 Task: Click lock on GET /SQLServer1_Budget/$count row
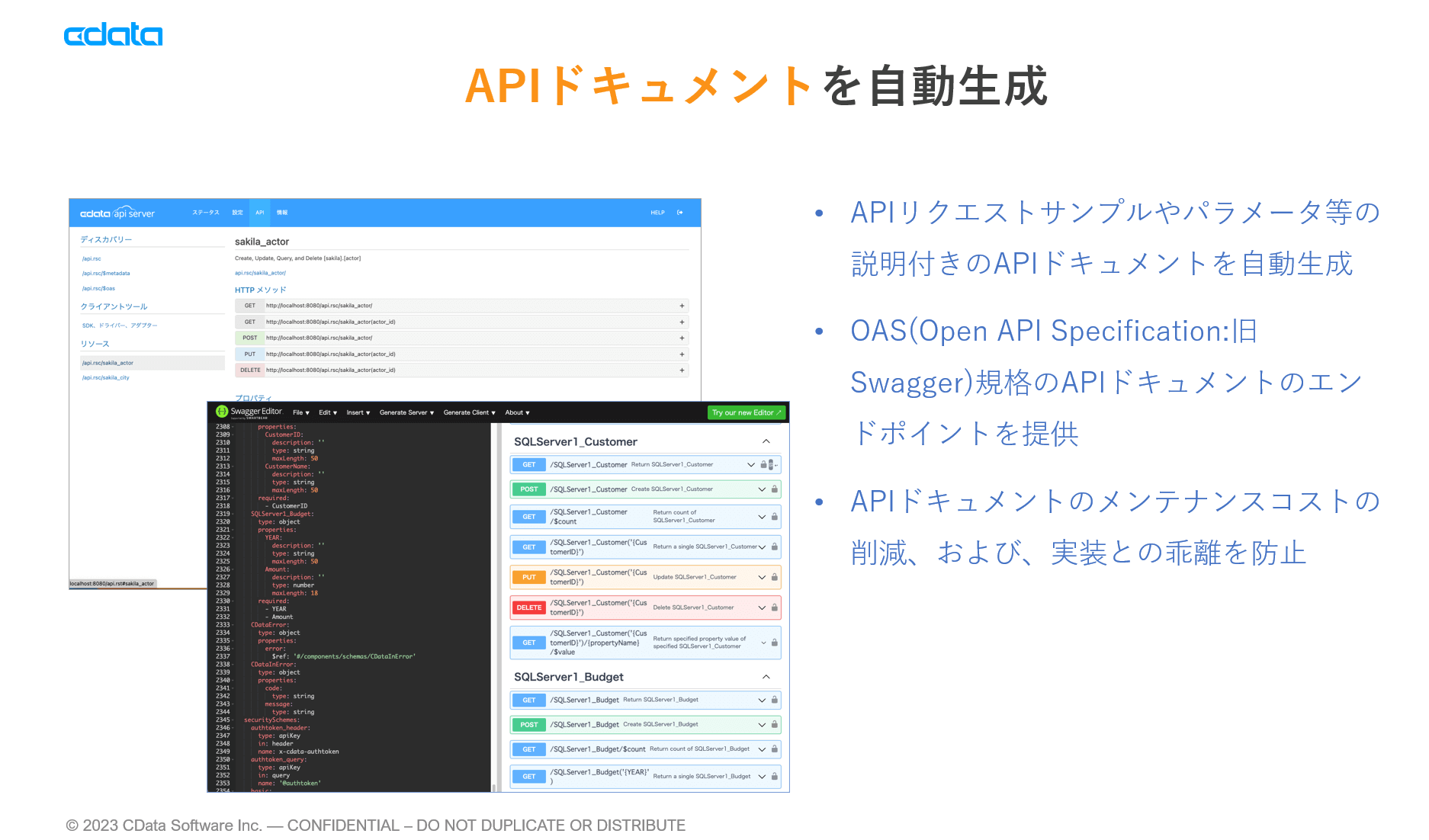[x=774, y=749]
